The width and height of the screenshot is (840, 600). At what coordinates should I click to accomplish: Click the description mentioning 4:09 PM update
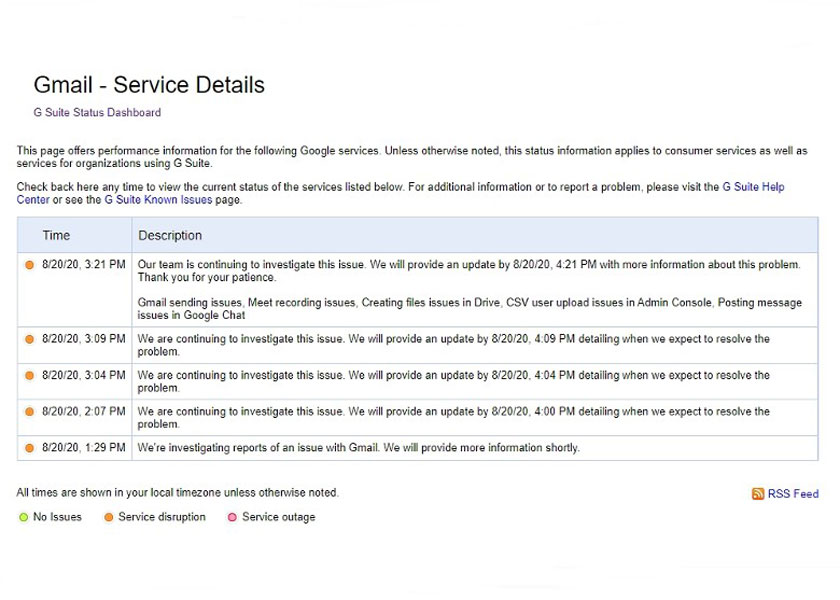click(x=453, y=345)
